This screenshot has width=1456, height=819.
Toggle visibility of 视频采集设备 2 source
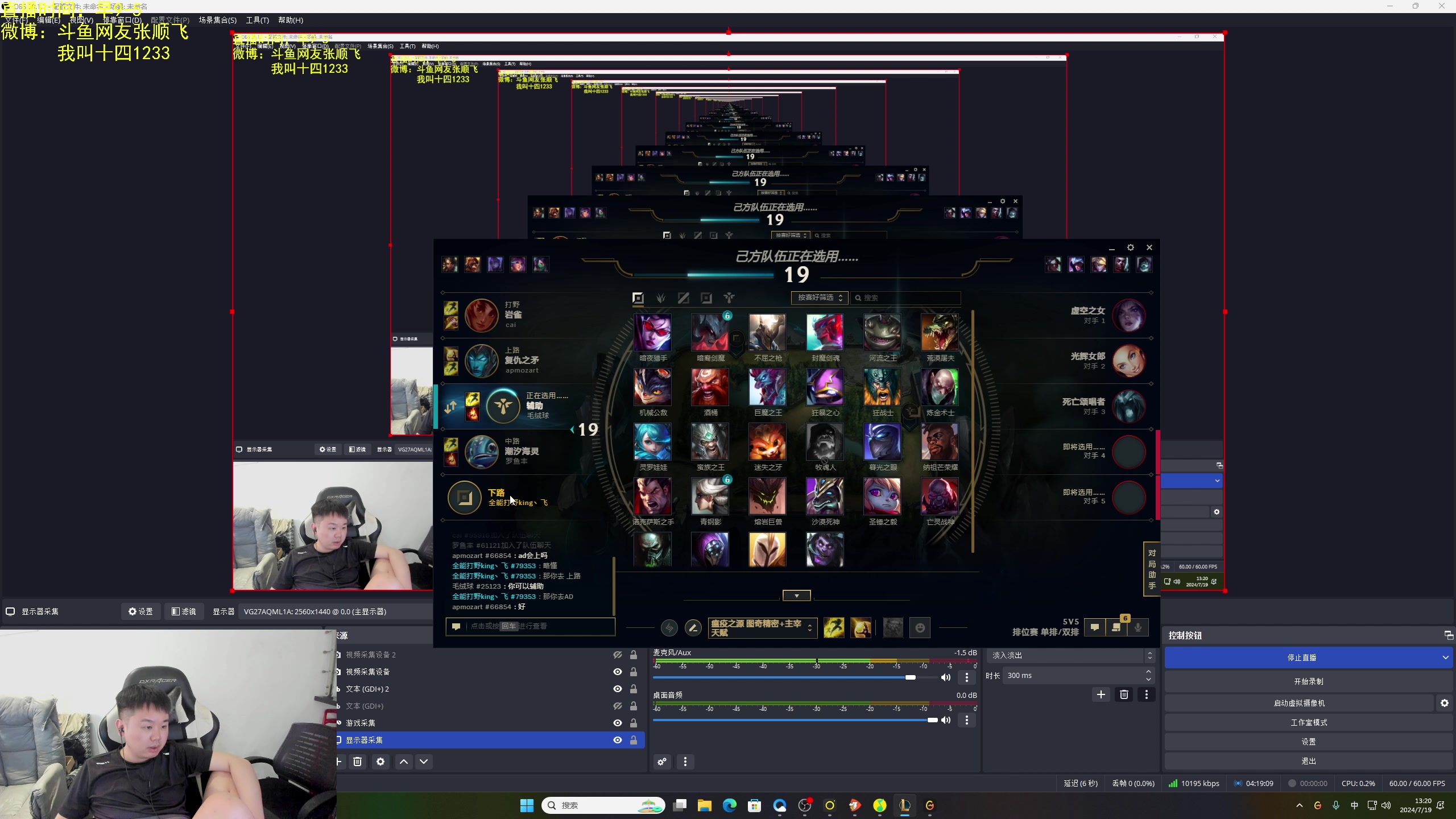click(617, 655)
